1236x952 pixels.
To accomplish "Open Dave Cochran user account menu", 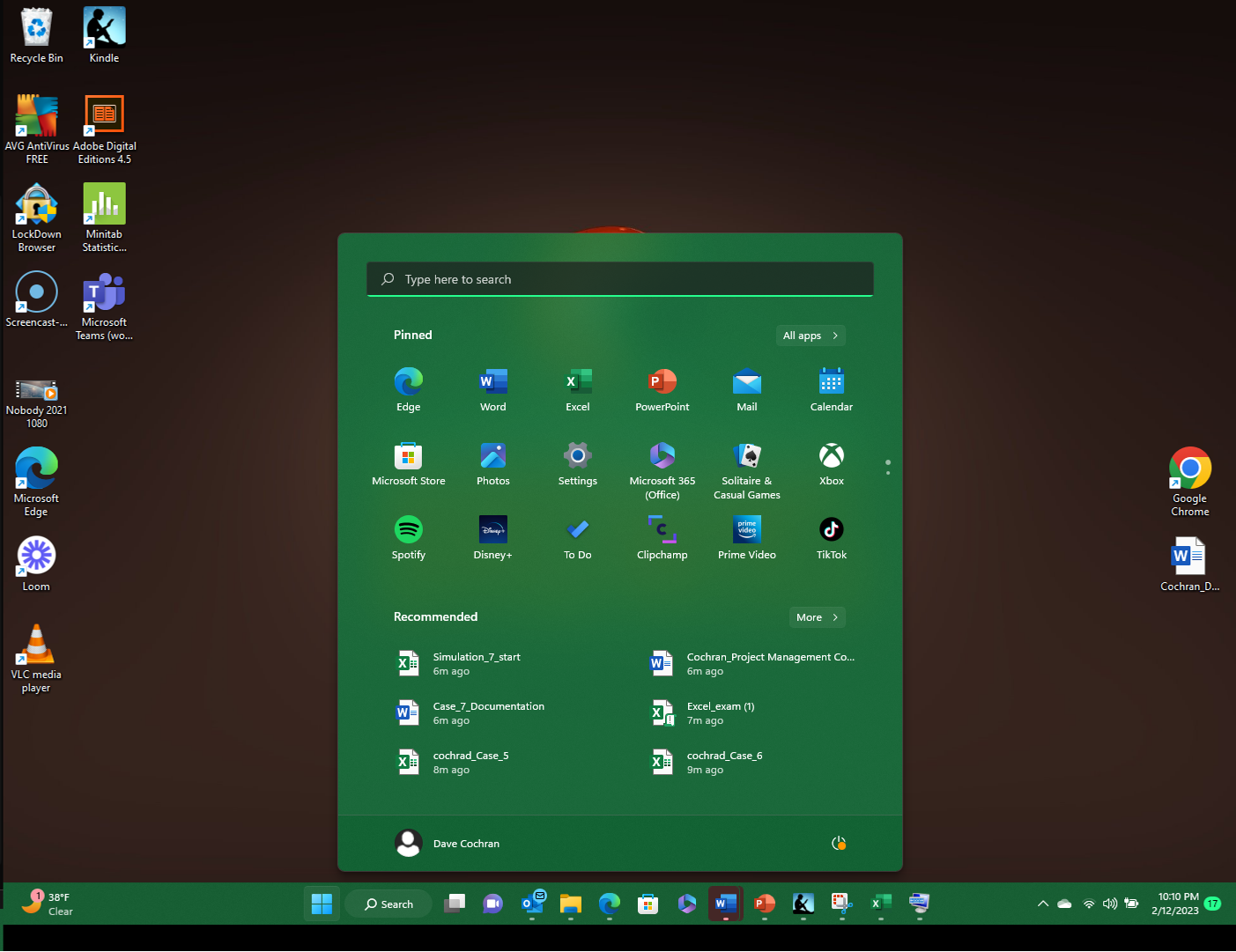I will pyautogui.click(x=447, y=844).
